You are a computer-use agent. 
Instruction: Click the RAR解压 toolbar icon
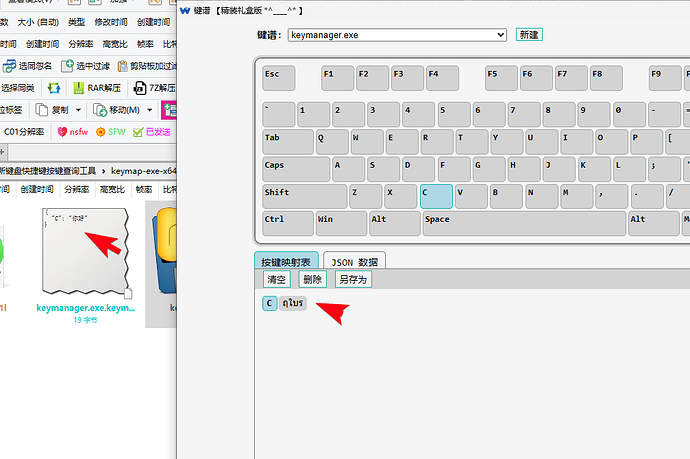point(79,87)
